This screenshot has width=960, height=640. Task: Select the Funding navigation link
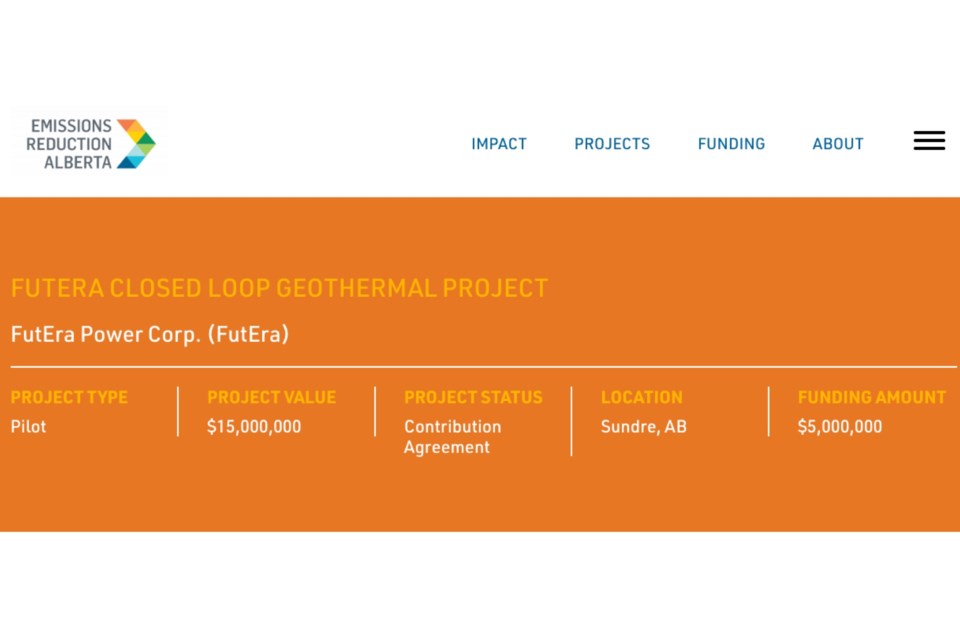click(x=731, y=144)
